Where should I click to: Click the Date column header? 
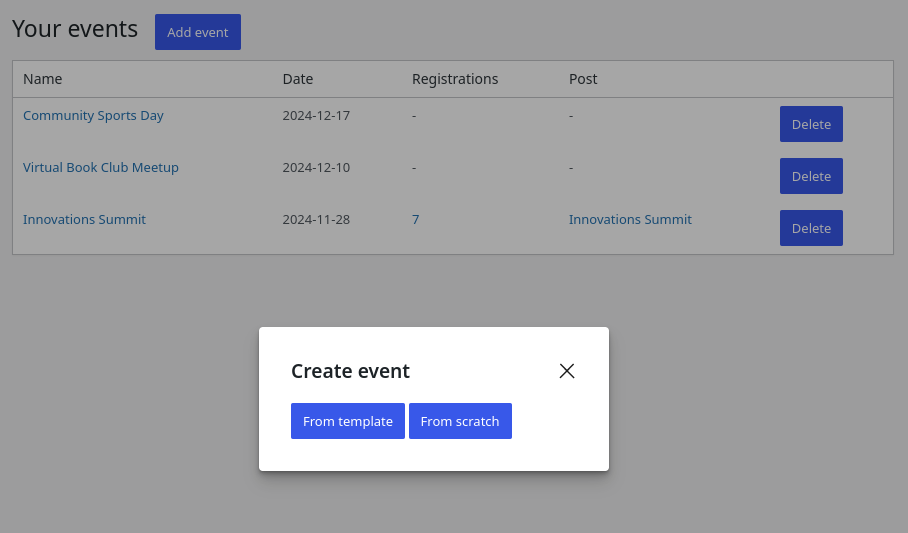[x=298, y=79]
